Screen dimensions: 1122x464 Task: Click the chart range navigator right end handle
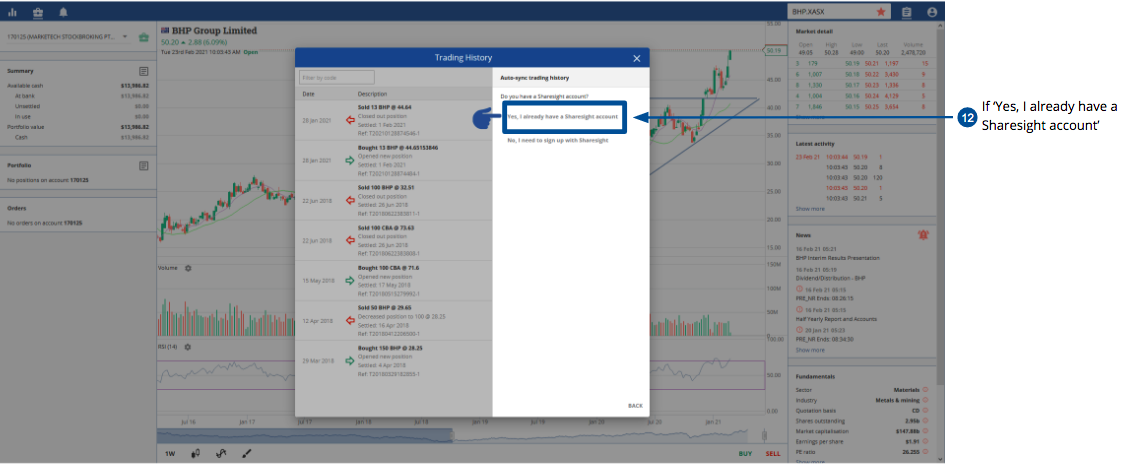[763, 435]
